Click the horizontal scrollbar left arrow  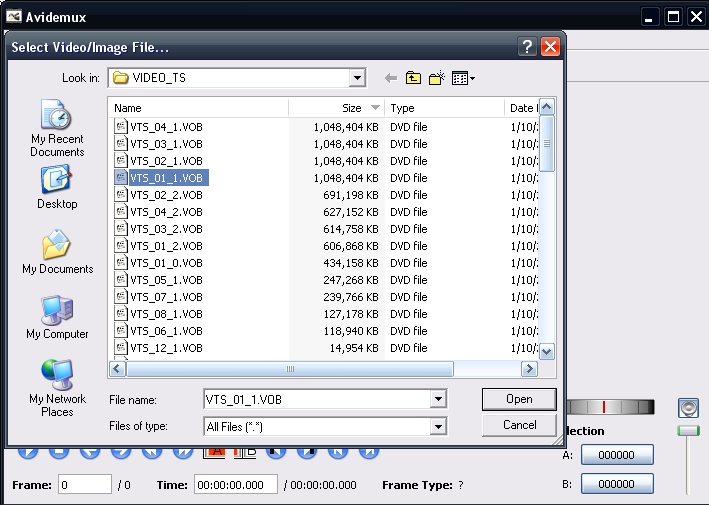click(117, 369)
